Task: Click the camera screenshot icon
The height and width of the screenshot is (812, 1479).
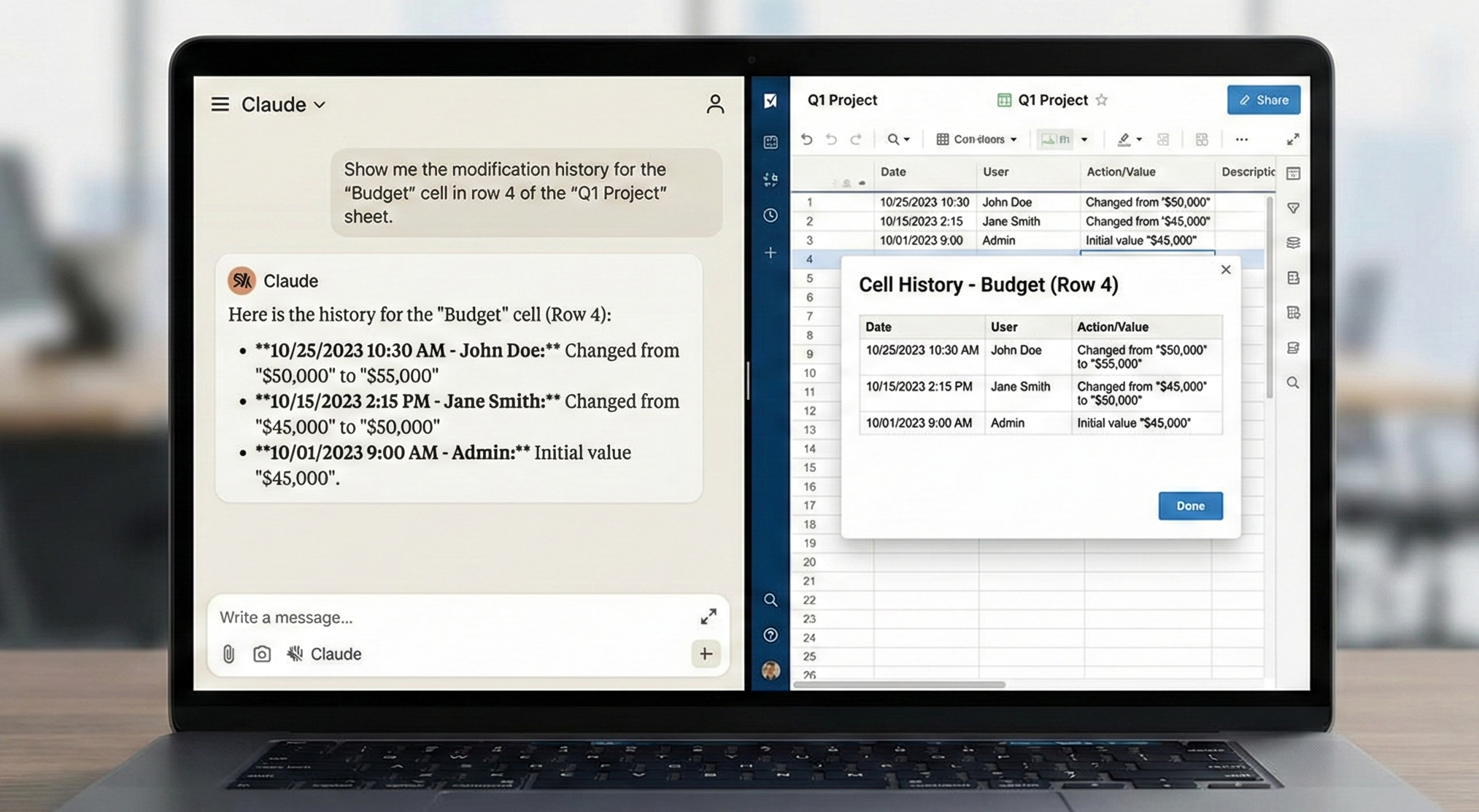Action: click(262, 654)
